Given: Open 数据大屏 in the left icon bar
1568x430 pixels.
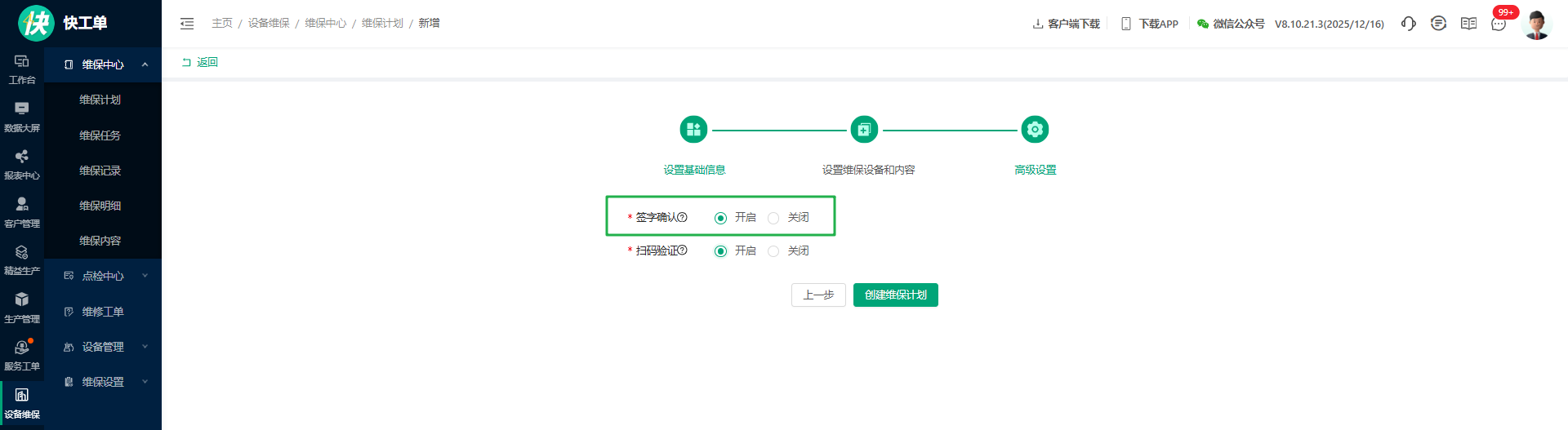Looking at the screenshot, I should 22,117.
